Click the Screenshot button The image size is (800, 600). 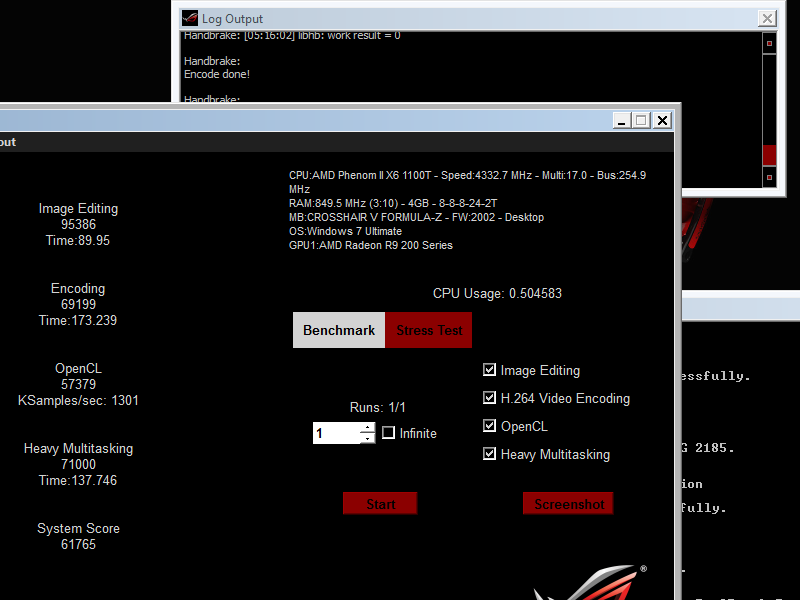point(568,504)
